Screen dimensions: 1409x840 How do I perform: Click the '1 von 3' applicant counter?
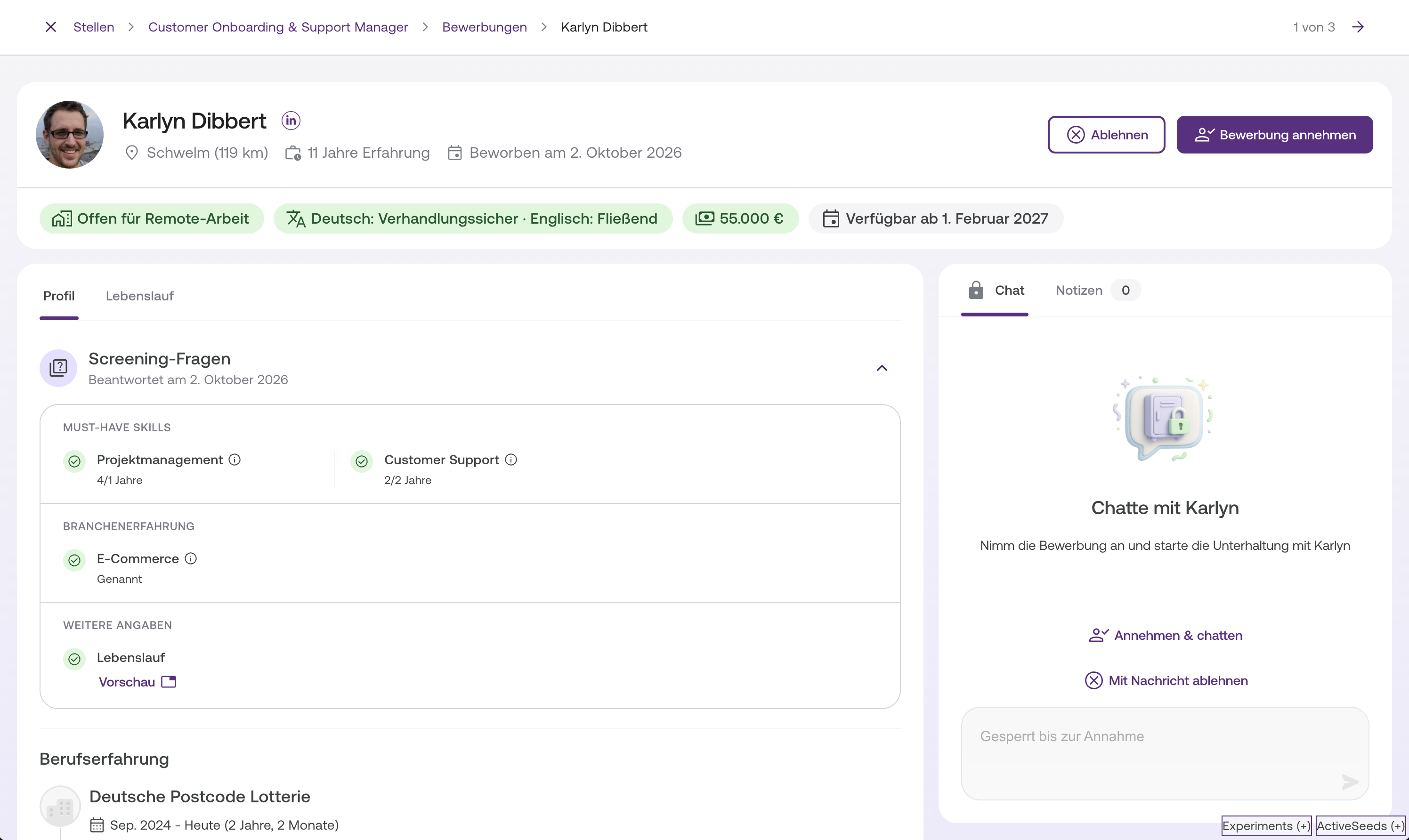(1314, 27)
